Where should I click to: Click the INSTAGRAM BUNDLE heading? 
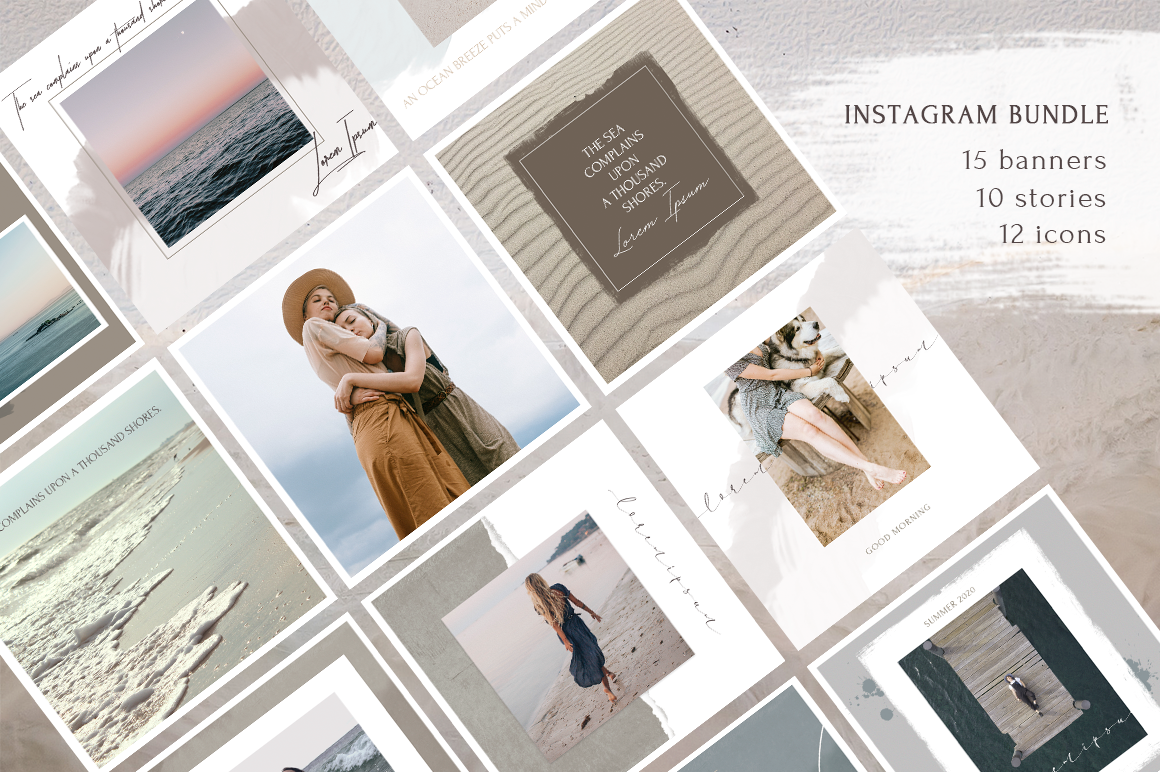[976, 115]
